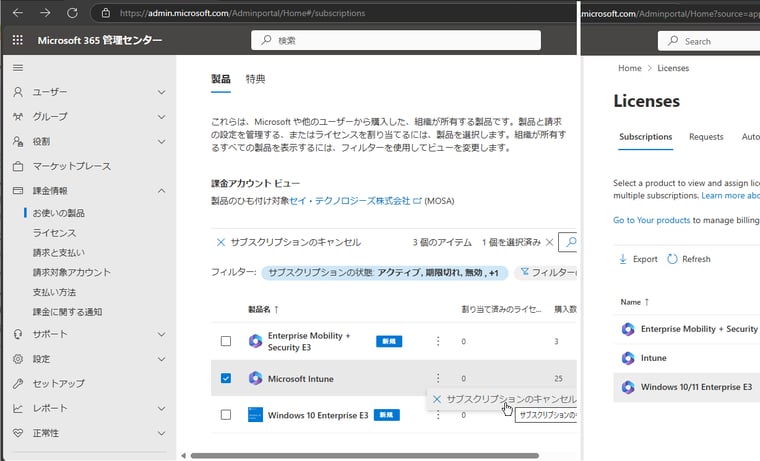Clear selection X next to 1 個を選択済み
The image size is (760, 461).
pyautogui.click(x=549, y=242)
